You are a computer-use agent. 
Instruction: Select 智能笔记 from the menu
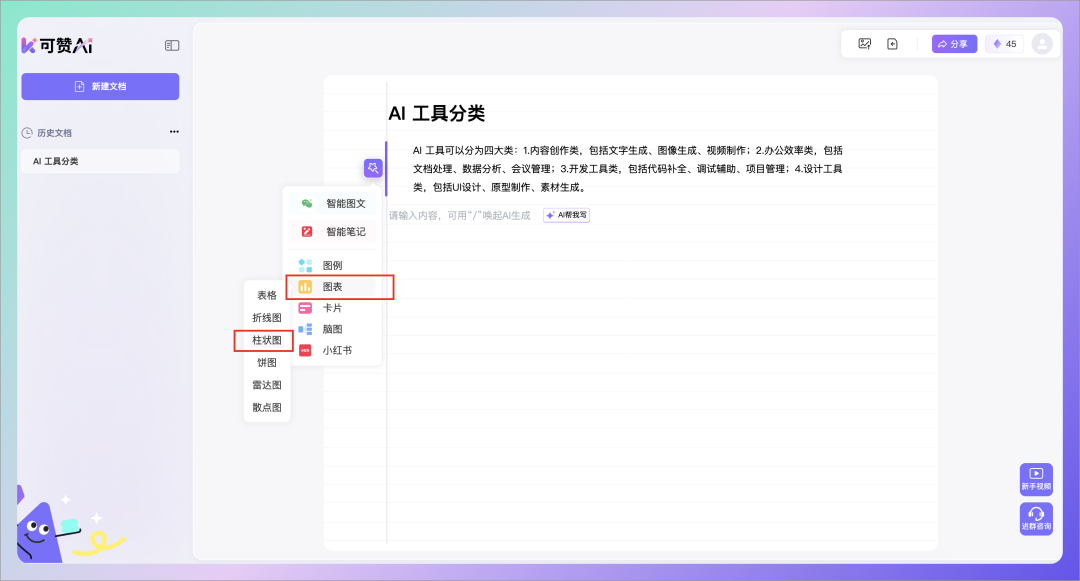click(x=333, y=232)
